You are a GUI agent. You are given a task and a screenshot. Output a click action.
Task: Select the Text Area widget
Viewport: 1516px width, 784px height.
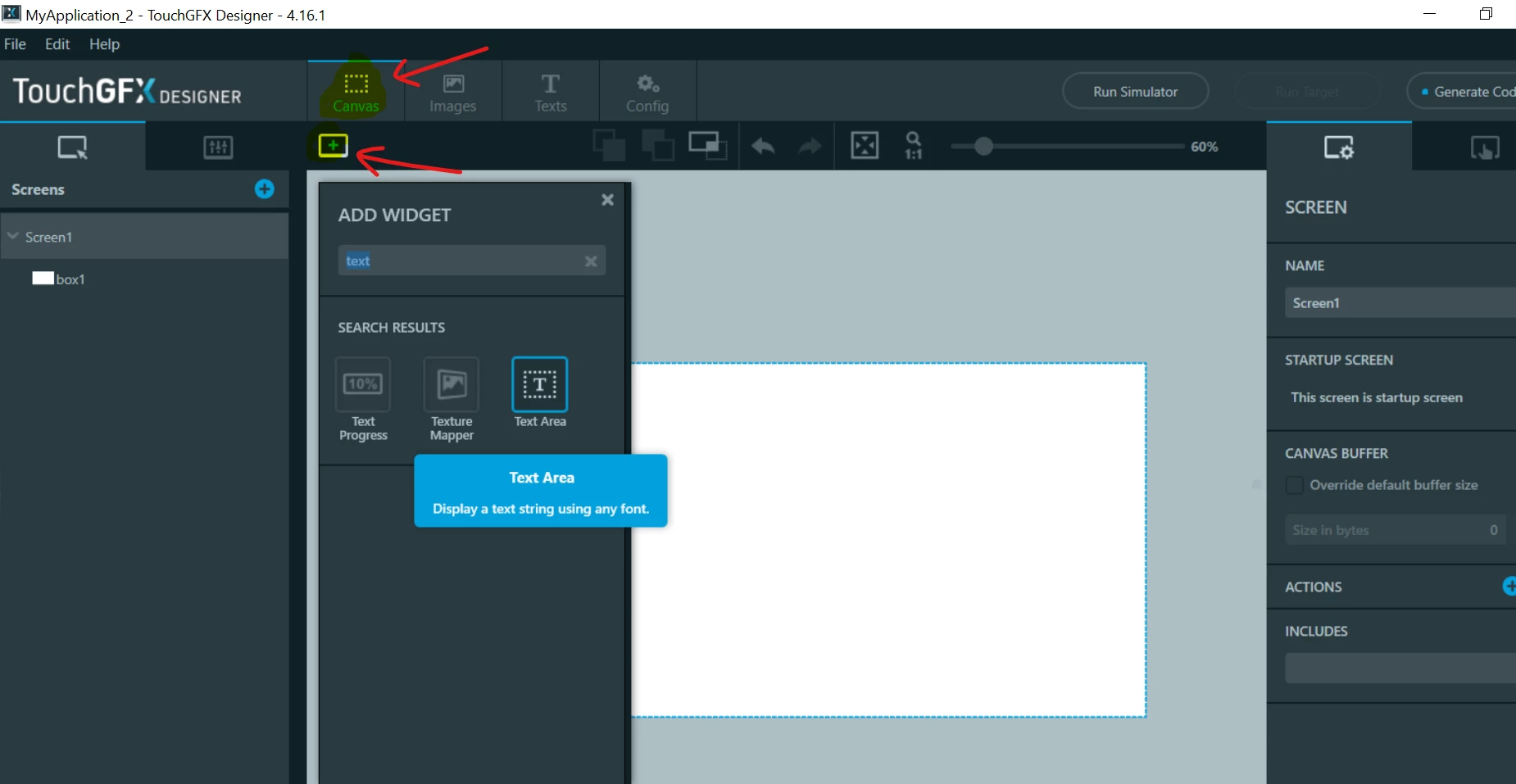click(x=540, y=393)
